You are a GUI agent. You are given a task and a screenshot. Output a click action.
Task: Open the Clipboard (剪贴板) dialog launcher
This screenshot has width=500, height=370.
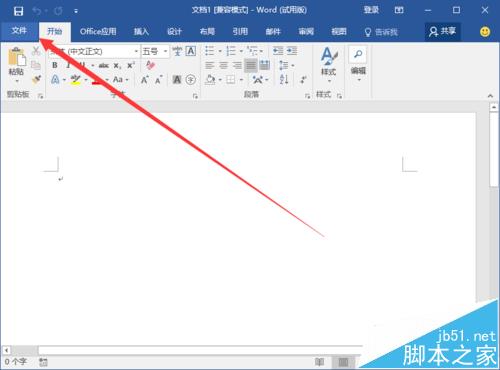(x=41, y=96)
